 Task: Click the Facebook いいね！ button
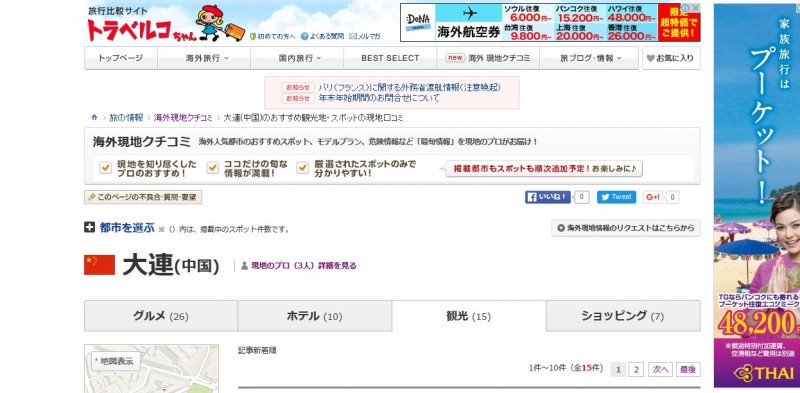coord(547,197)
